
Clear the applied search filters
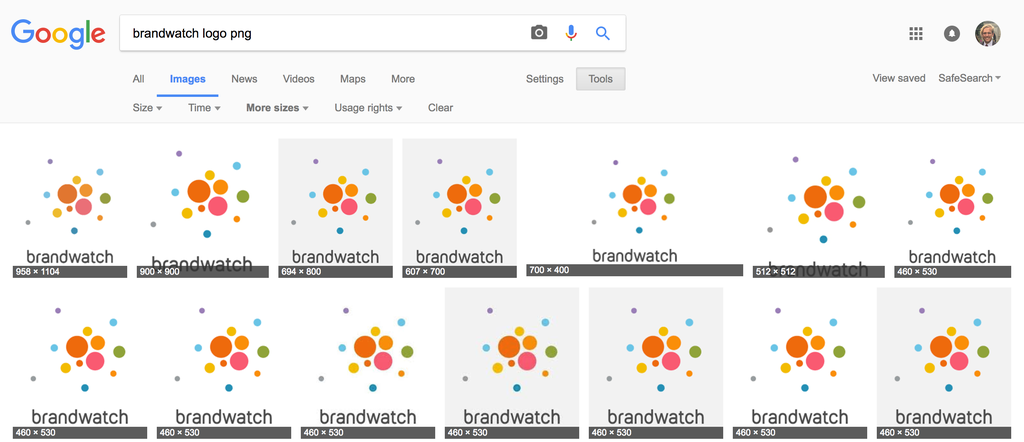point(440,108)
